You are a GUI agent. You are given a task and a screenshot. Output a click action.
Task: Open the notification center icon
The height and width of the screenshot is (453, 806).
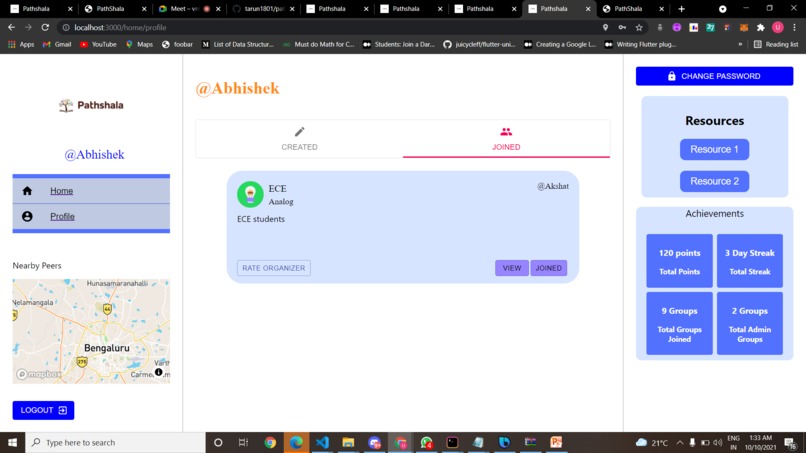[791, 443]
